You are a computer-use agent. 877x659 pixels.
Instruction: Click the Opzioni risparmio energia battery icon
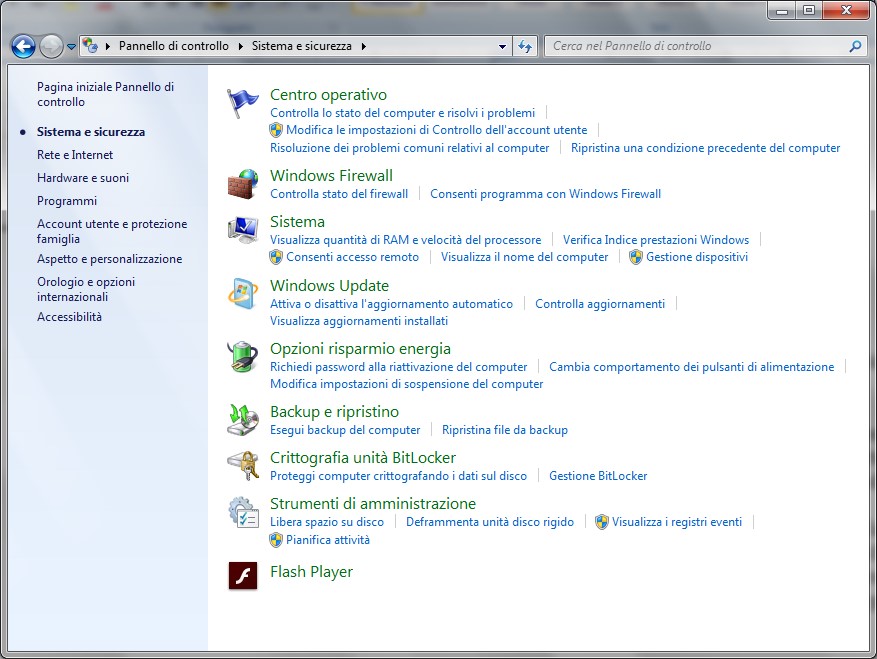tap(243, 356)
